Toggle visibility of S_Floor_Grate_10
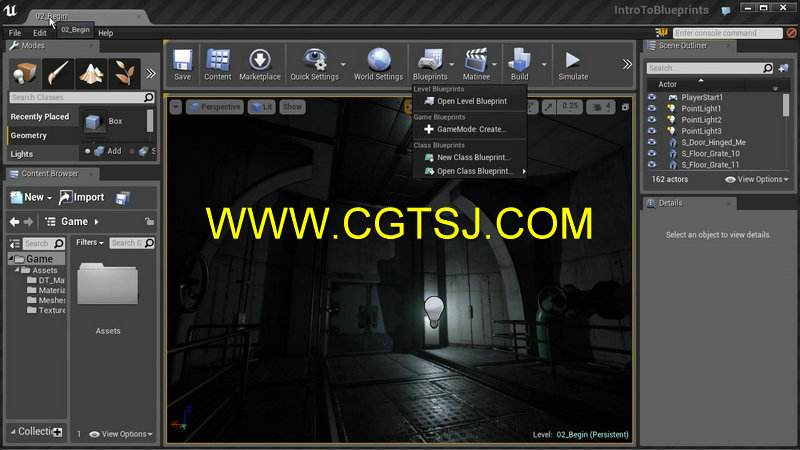 point(652,153)
